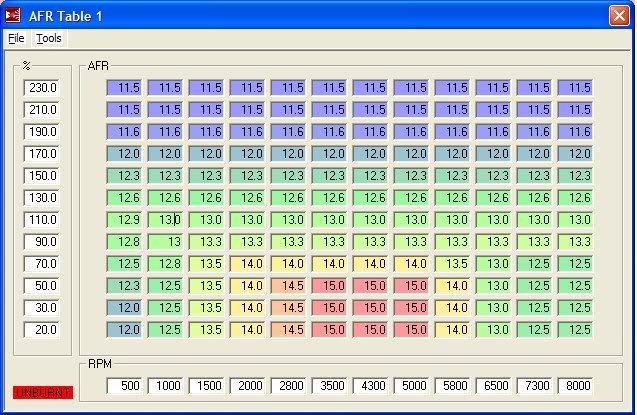Image resolution: width=637 pixels, height=415 pixels.
Task: Open the Tools menu
Action: click(x=49, y=38)
